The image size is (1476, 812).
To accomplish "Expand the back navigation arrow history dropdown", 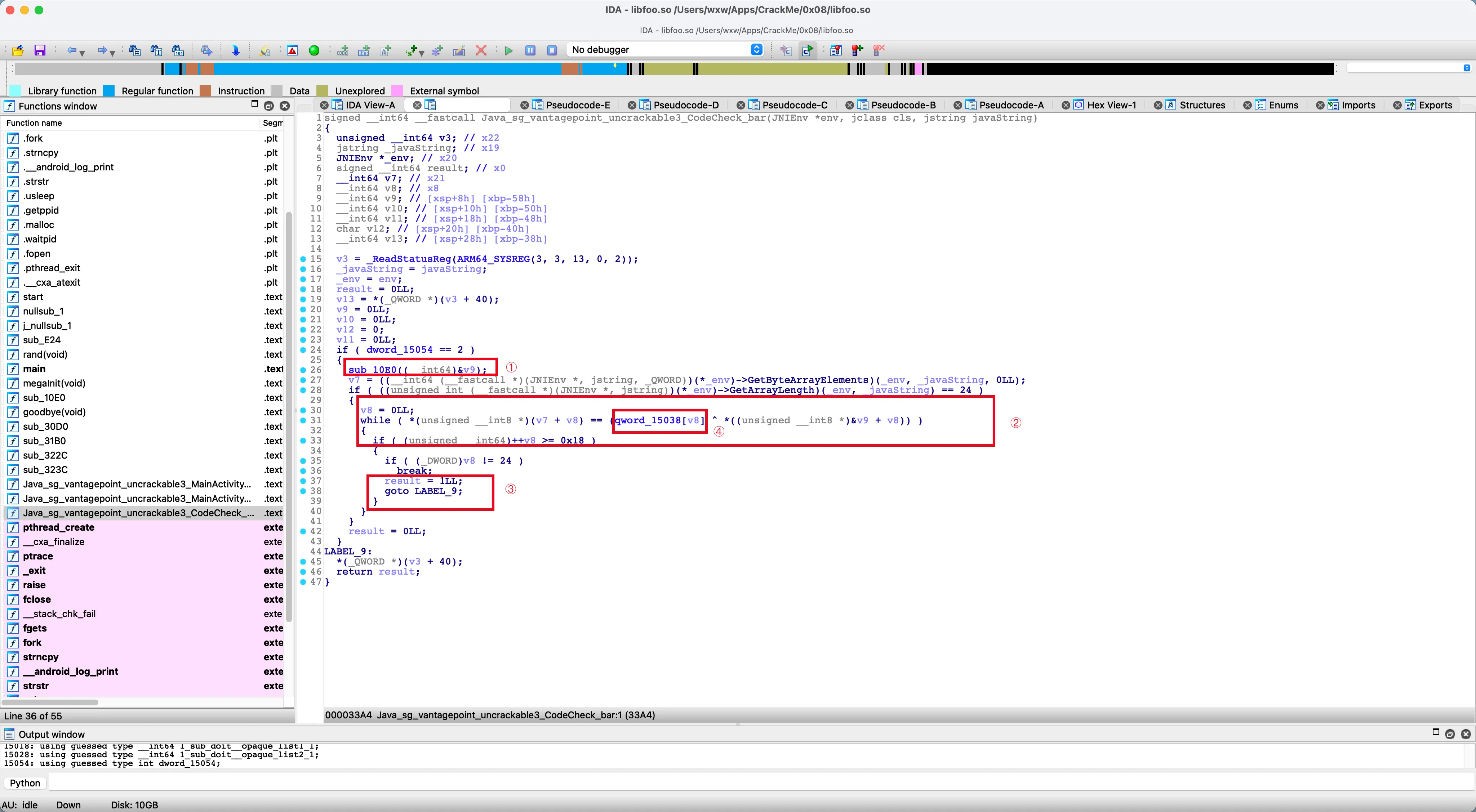I will tap(83, 53).
